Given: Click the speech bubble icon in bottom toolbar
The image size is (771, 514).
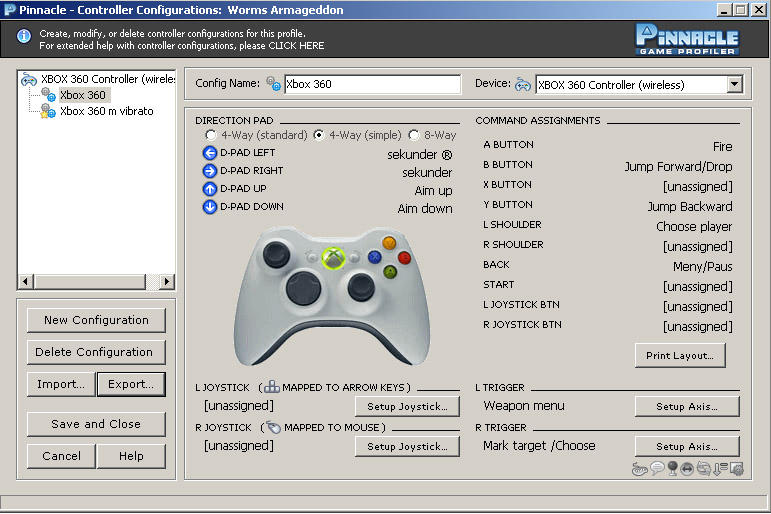Looking at the screenshot, I should point(657,468).
